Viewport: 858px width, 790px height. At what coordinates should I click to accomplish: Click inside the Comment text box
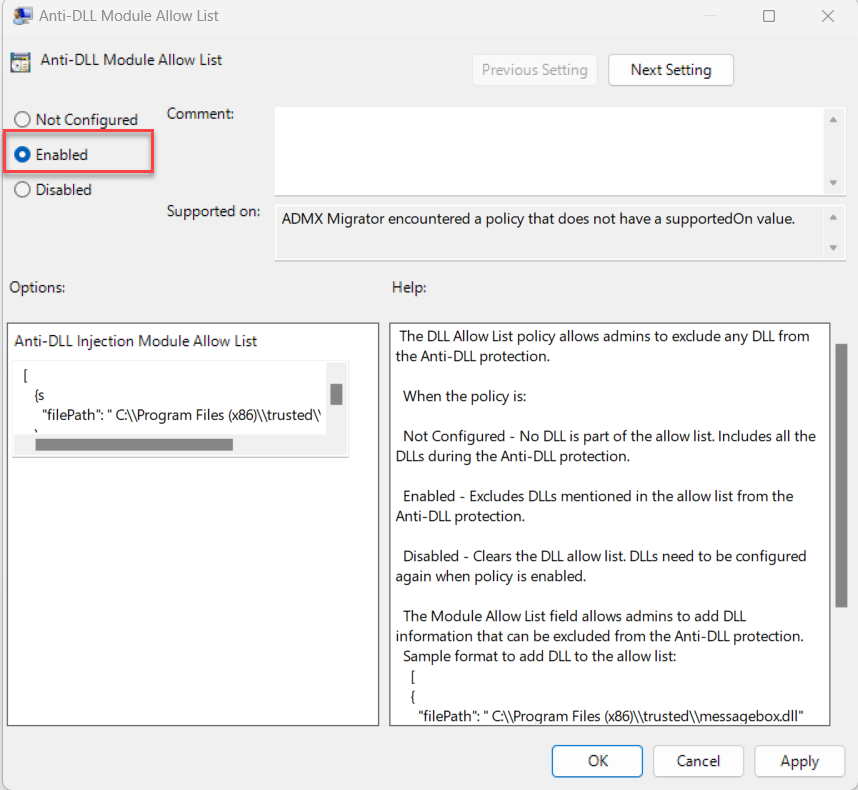(x=549, y=151)
